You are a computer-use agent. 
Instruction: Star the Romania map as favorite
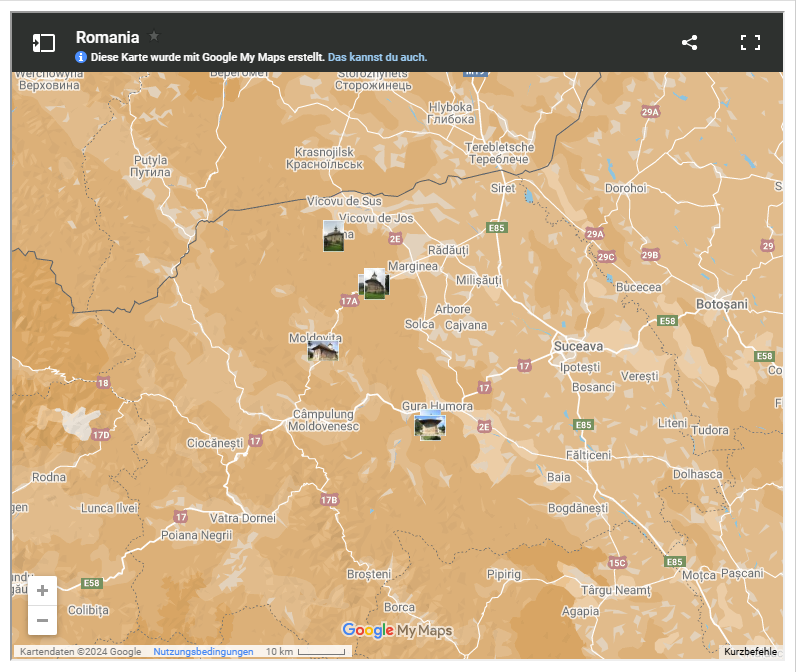(x=154, y=36)
